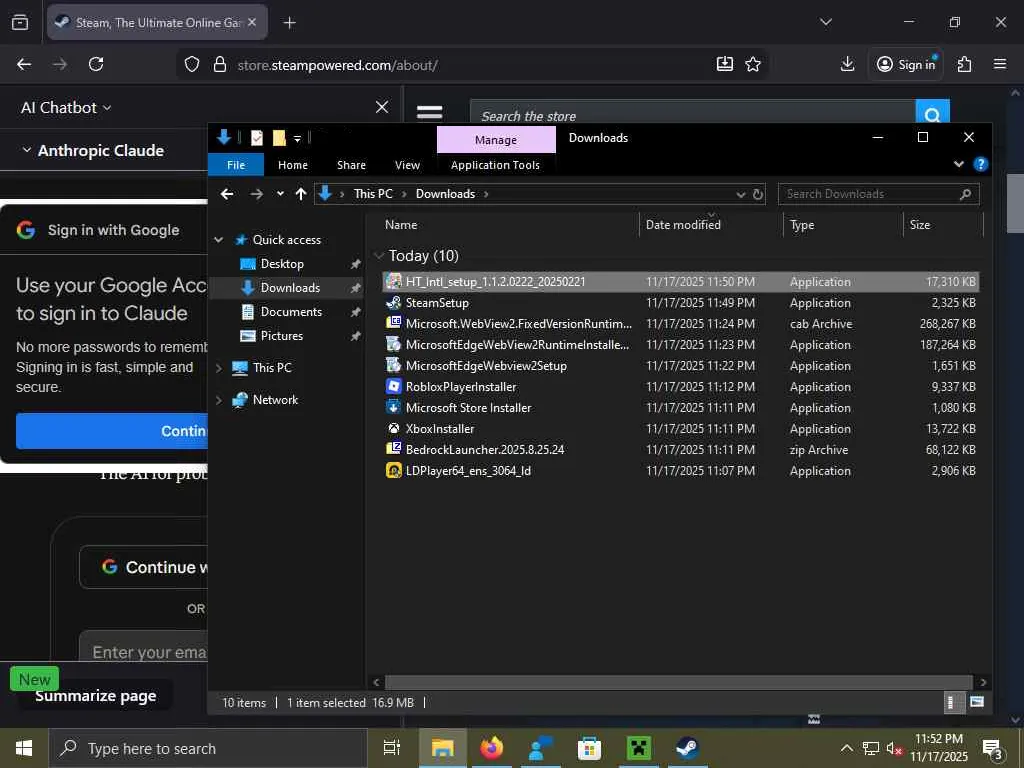Collapse the Quick access tree node
The image size is (1024, 768).
click(219, 240)
